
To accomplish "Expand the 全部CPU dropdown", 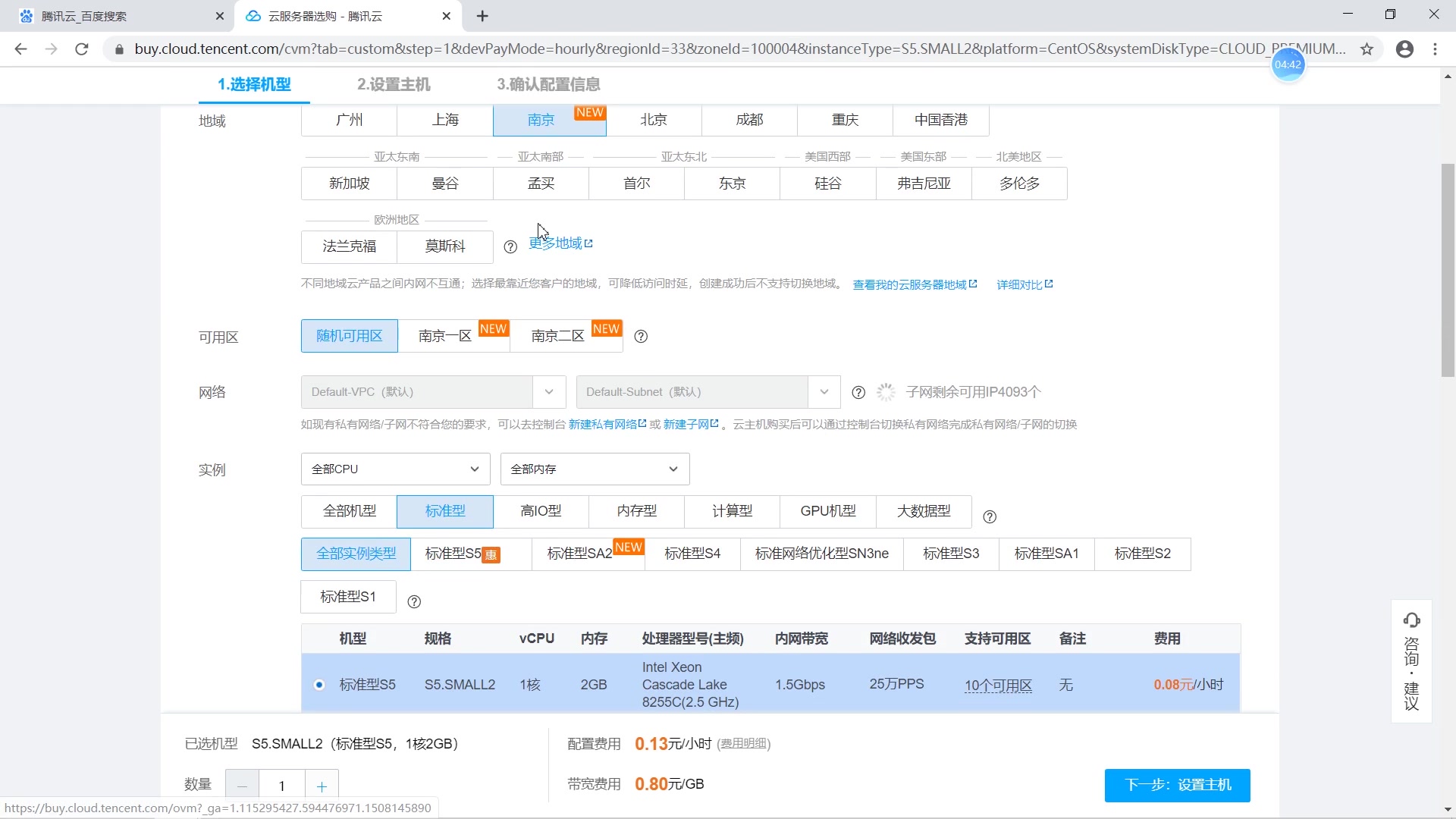I will tap(396, 469).
